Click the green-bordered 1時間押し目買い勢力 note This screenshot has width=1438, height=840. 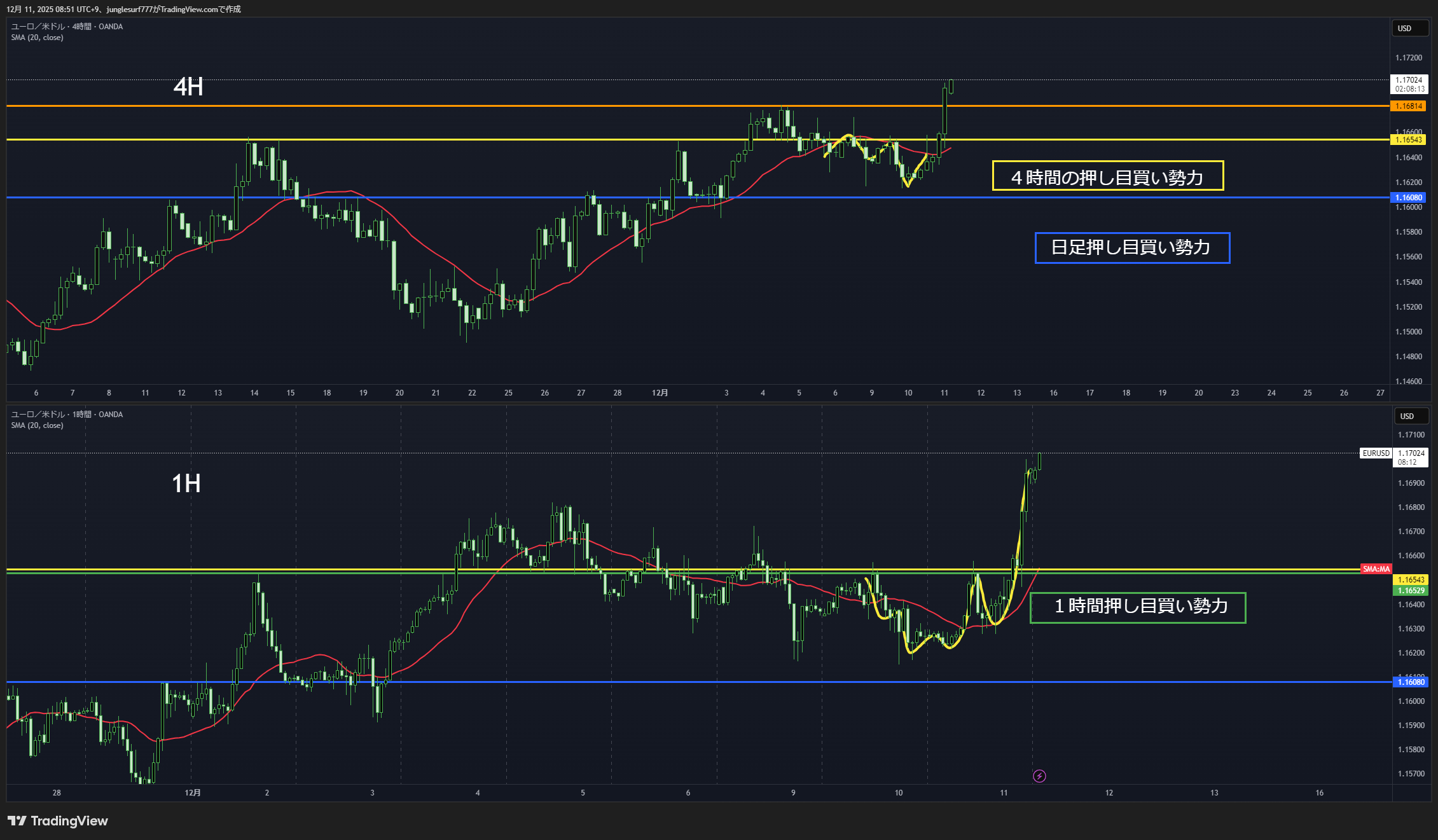click(x=1137, y=607)
